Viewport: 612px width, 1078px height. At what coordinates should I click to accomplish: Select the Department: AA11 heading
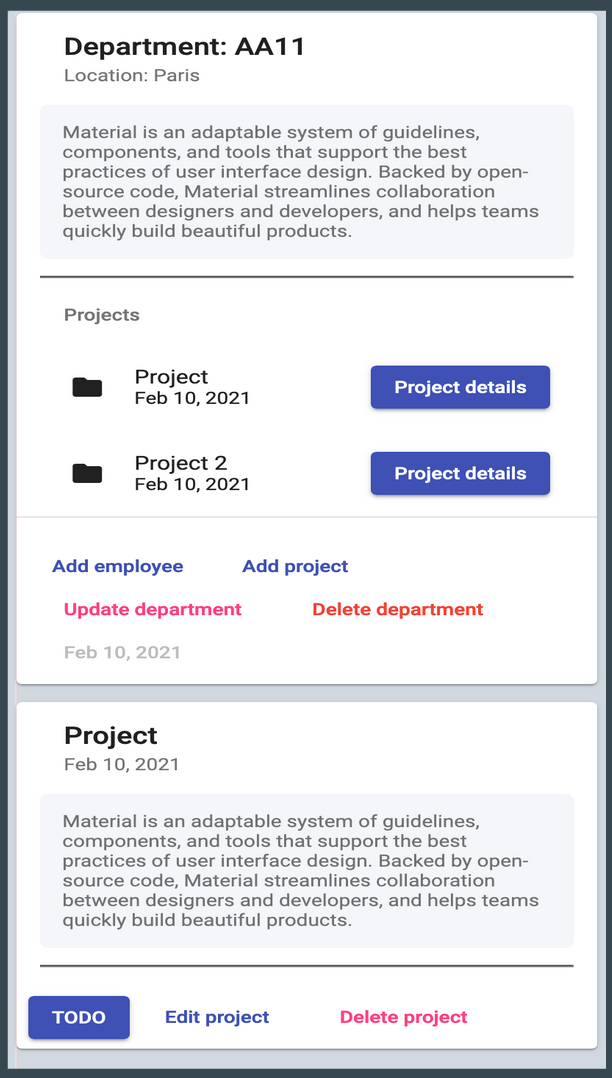point(184,46)
